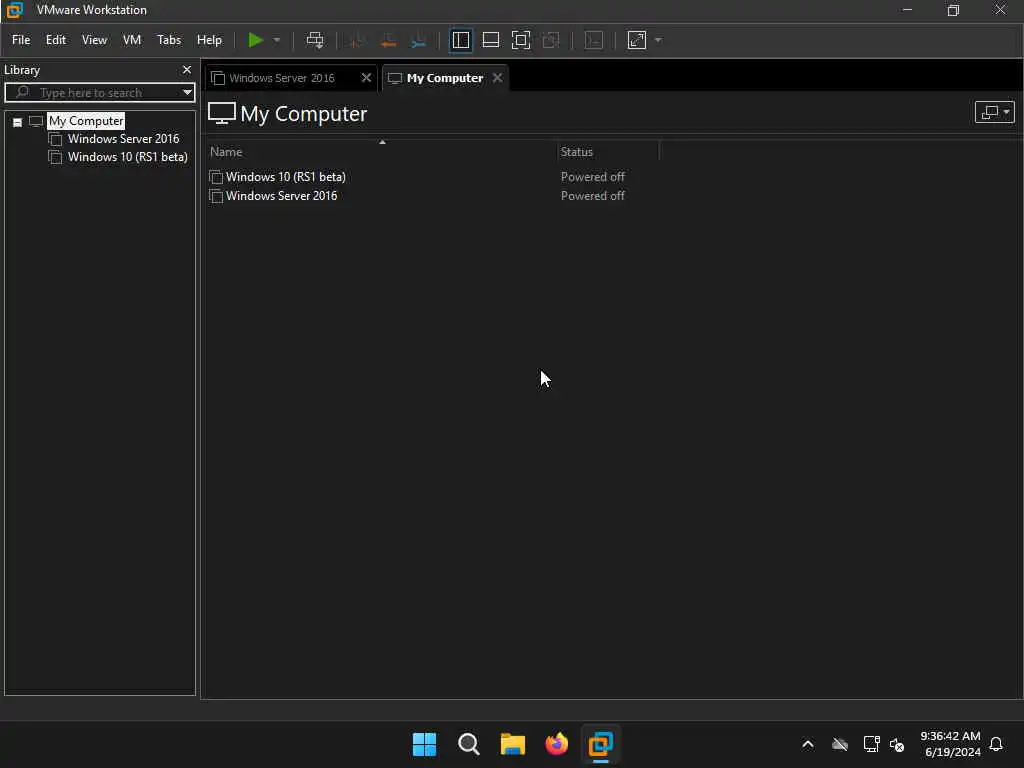Select Windows Server 2016 in Library tree

pyautogui.click(x=123, y=138)
